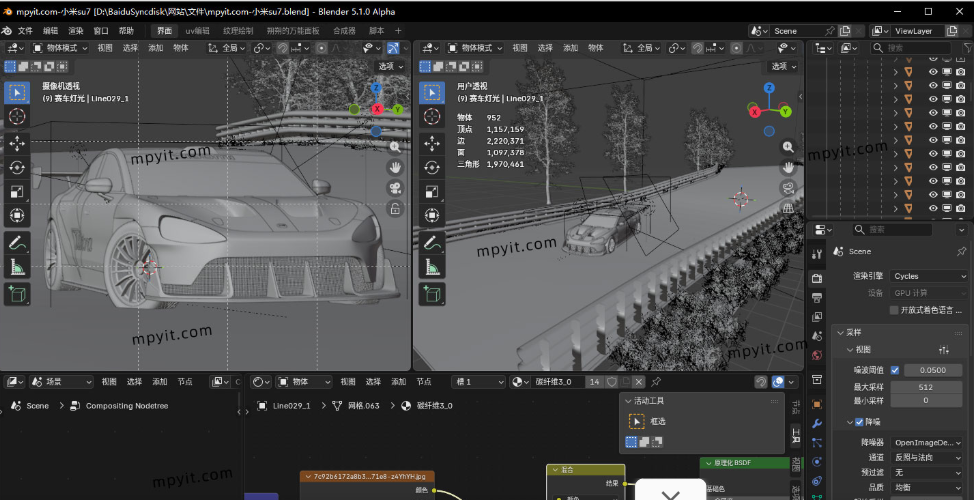The height and width of the screenshot is (500, 974).
Task: Toggle camera view icon in user perspective viewport
Action: (788, 188)
